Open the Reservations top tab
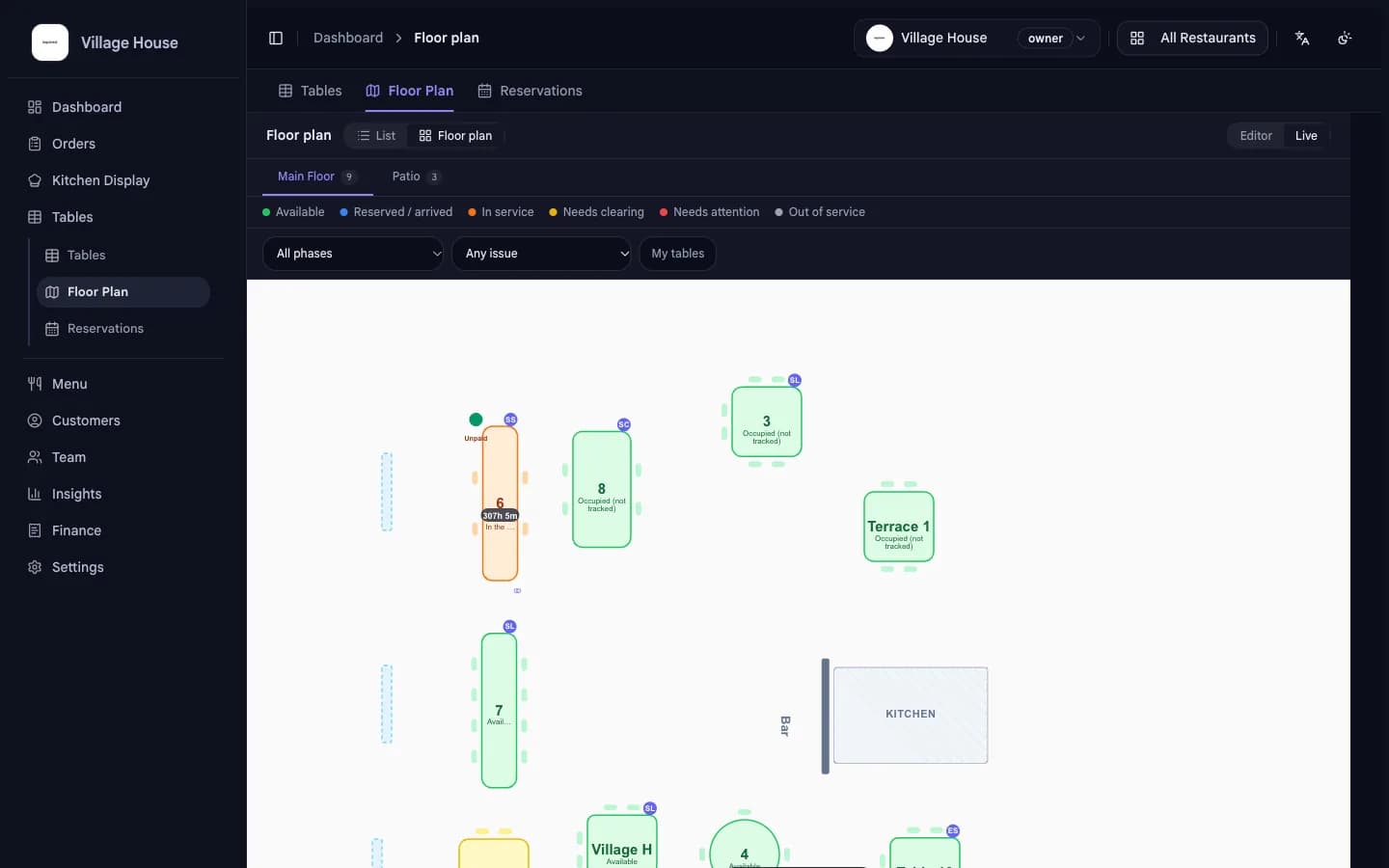1389x868 pixels. 531,91
